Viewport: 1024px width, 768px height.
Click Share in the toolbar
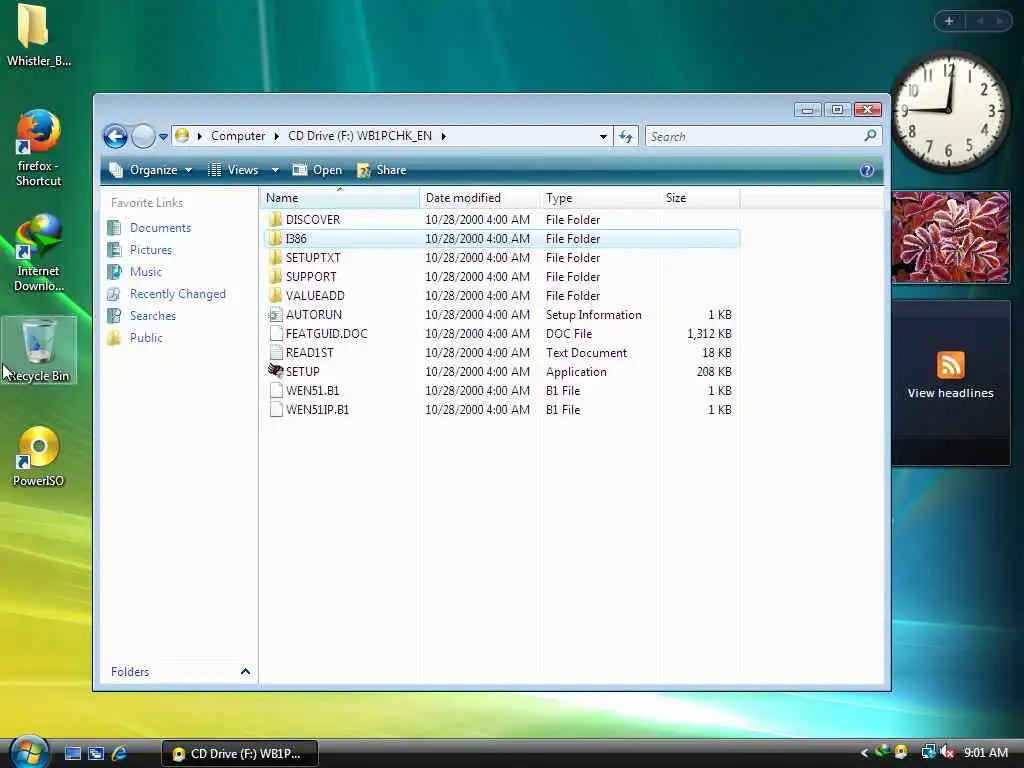(382, 170)
